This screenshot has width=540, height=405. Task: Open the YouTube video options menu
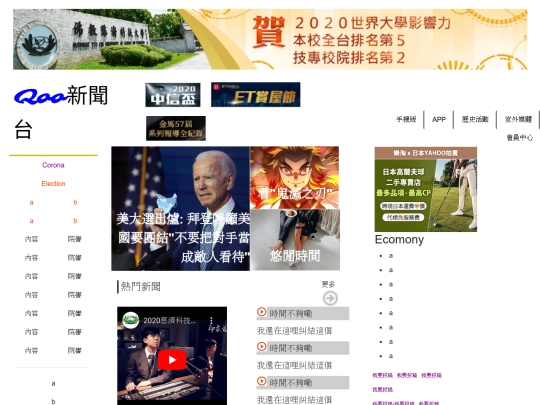point(211,320)
